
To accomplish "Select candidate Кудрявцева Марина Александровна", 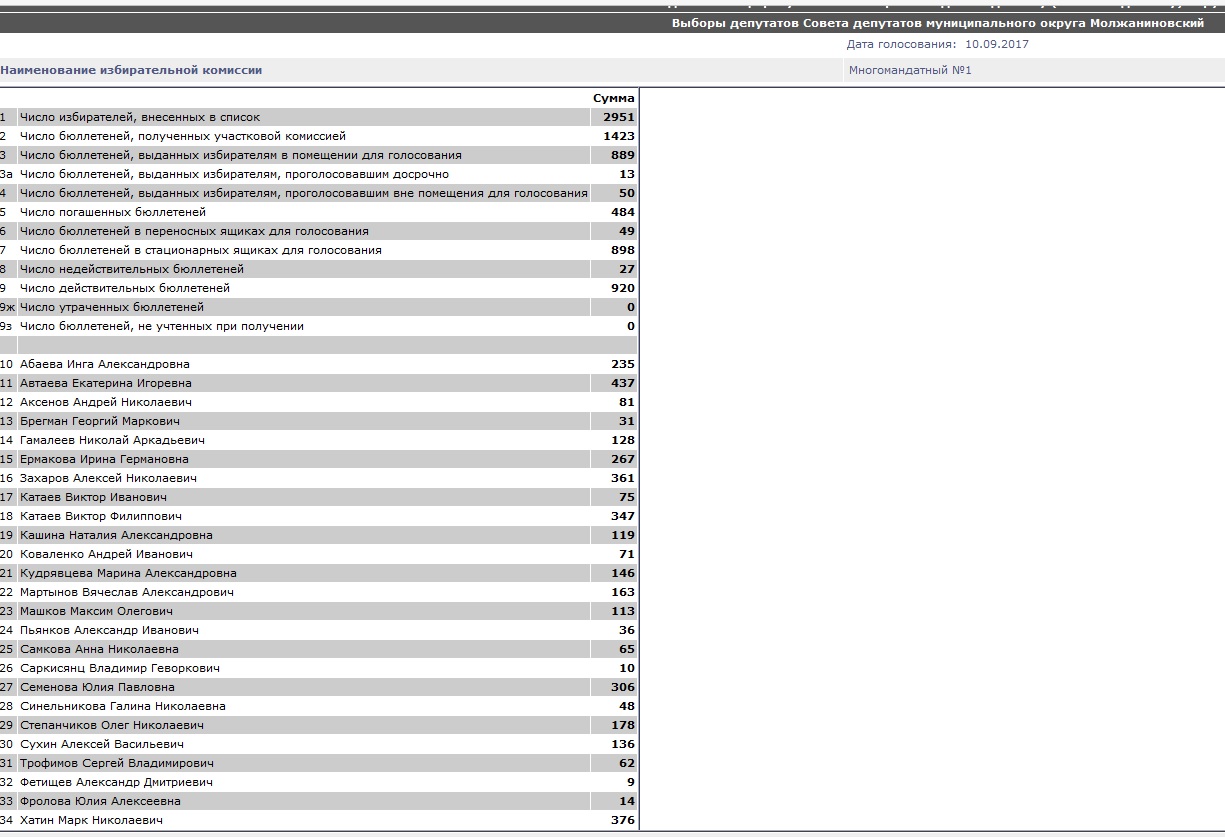I will click(x=128, y=573).
